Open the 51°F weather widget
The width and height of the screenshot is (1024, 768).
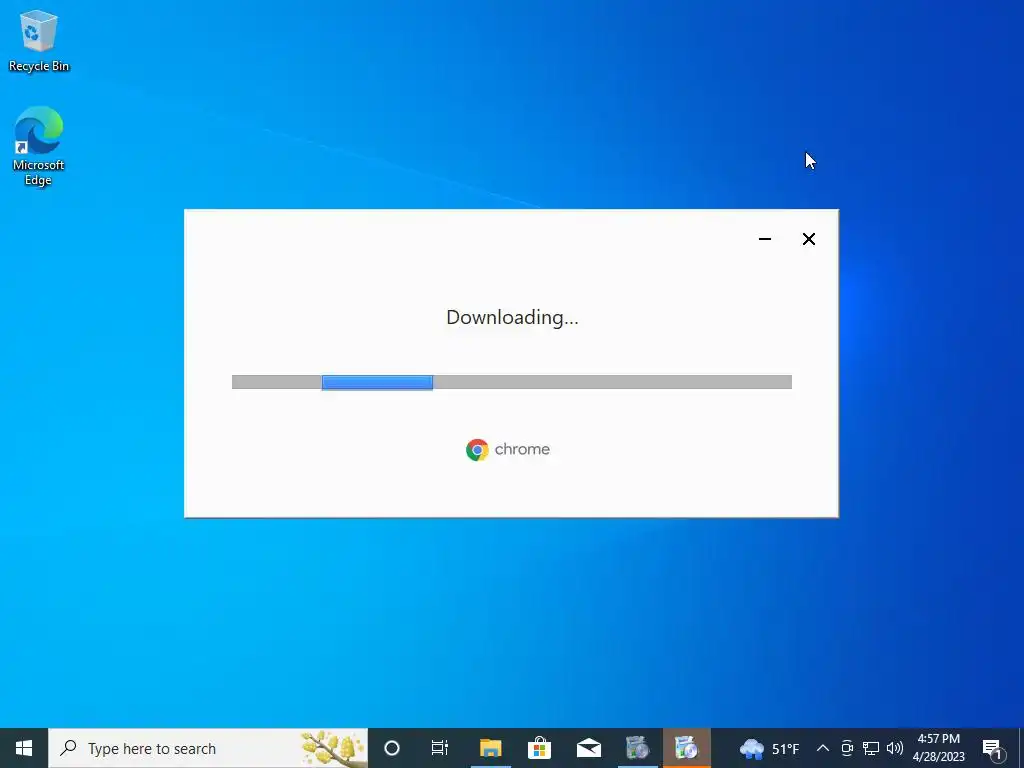pyautogui.click(x=769, y=748)
